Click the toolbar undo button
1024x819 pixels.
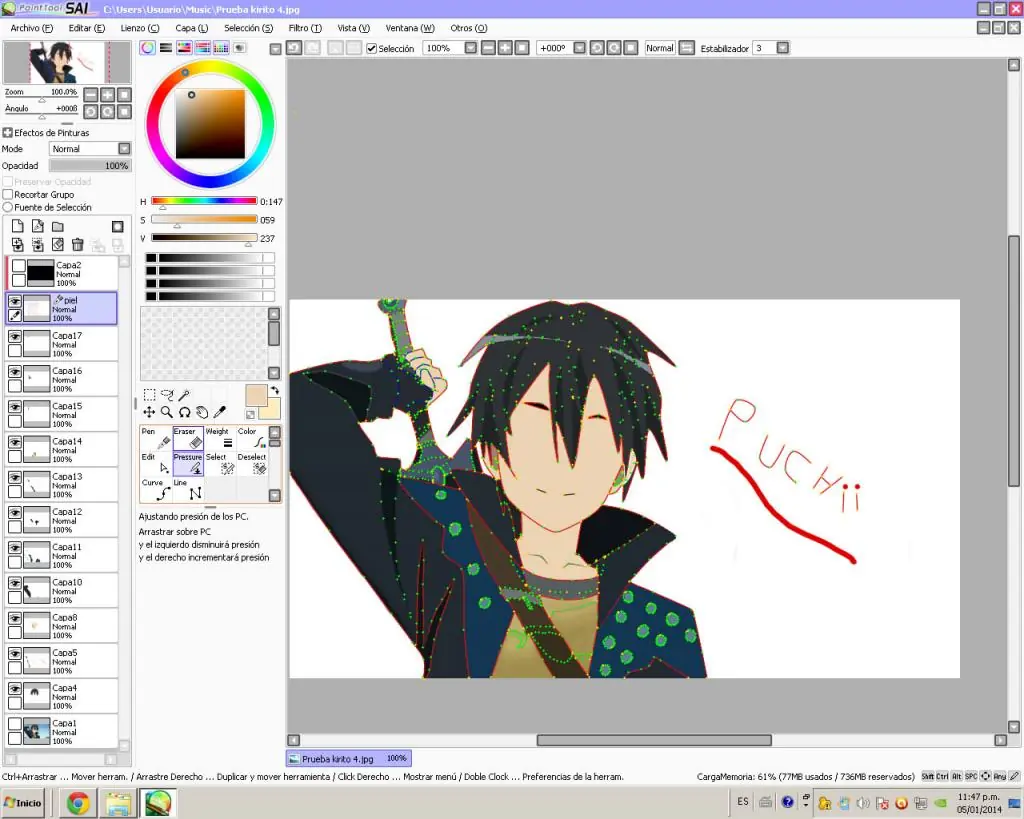[294, 48]
